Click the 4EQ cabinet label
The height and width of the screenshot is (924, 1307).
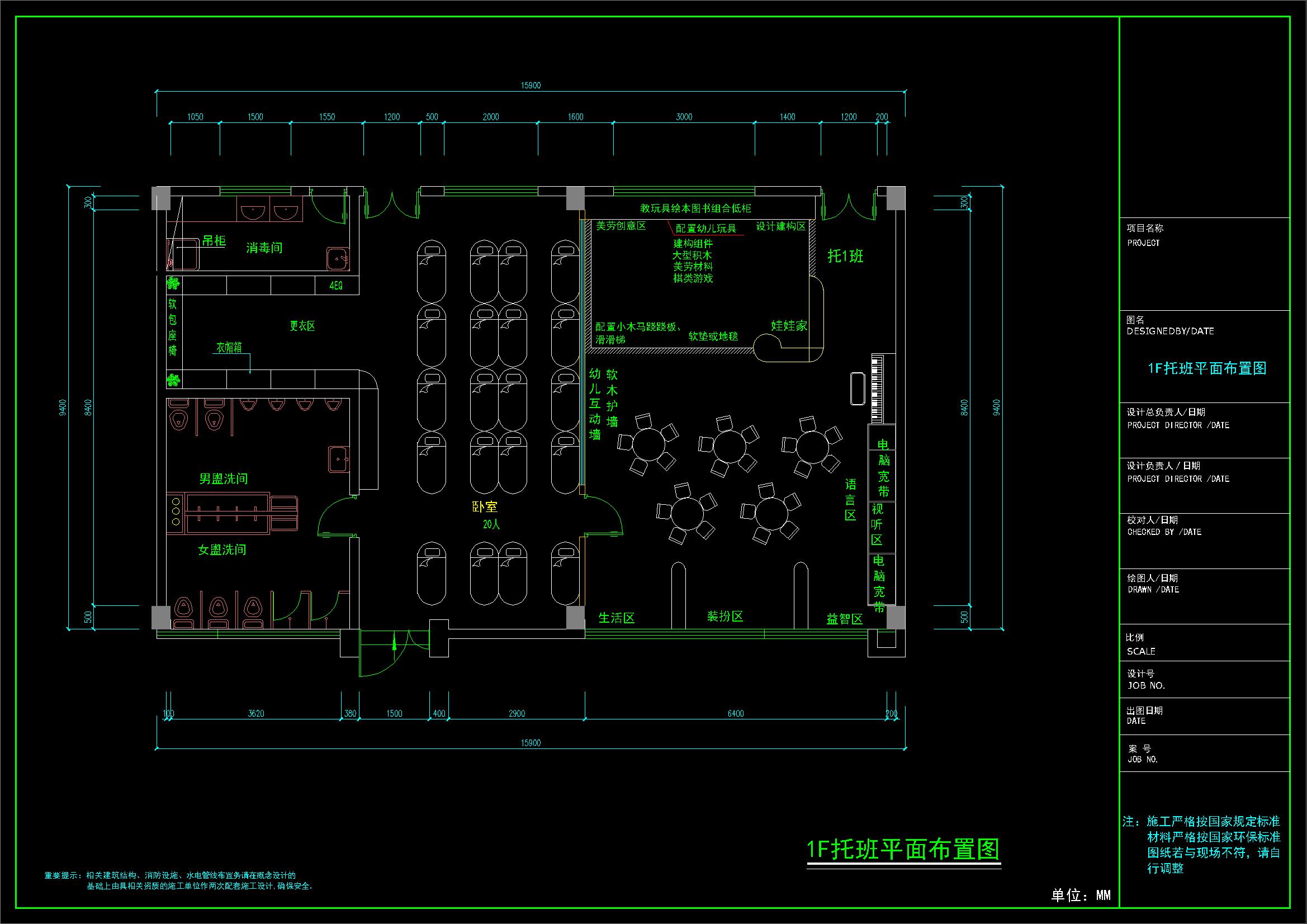336,286
